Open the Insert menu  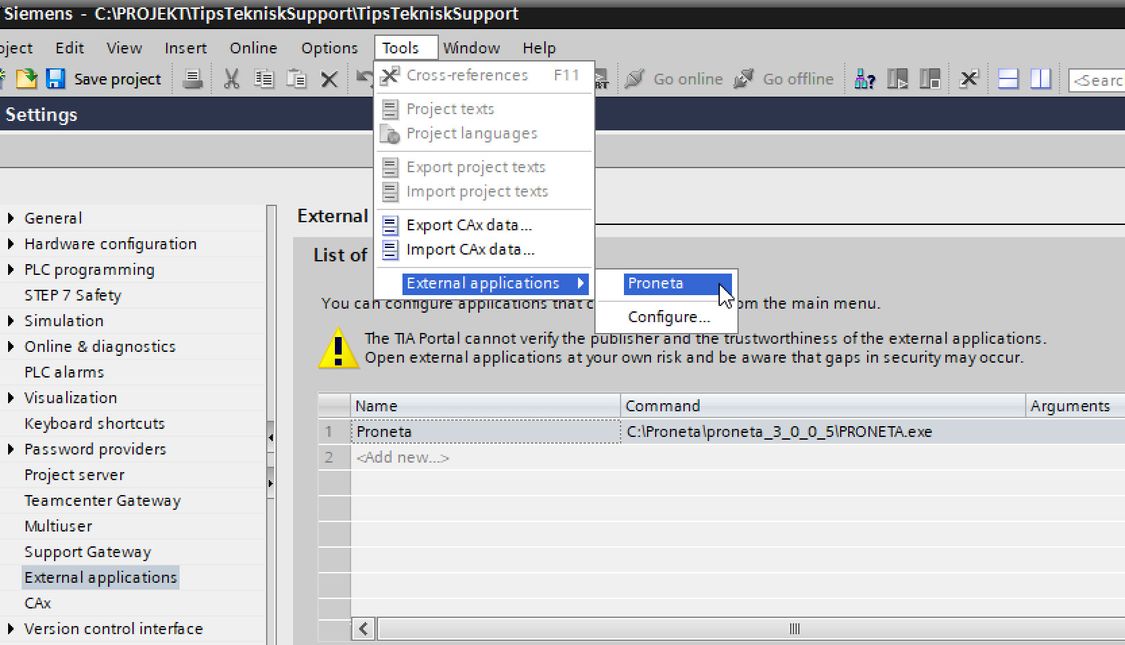(x=186, y=48)
